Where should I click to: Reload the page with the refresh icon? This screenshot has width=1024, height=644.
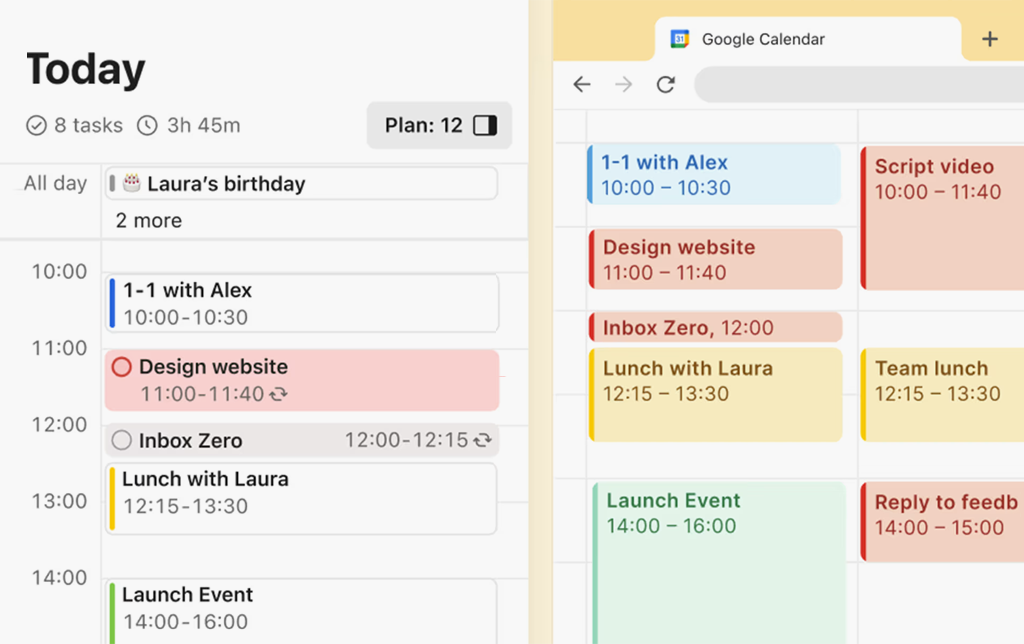tap(666, 85)
